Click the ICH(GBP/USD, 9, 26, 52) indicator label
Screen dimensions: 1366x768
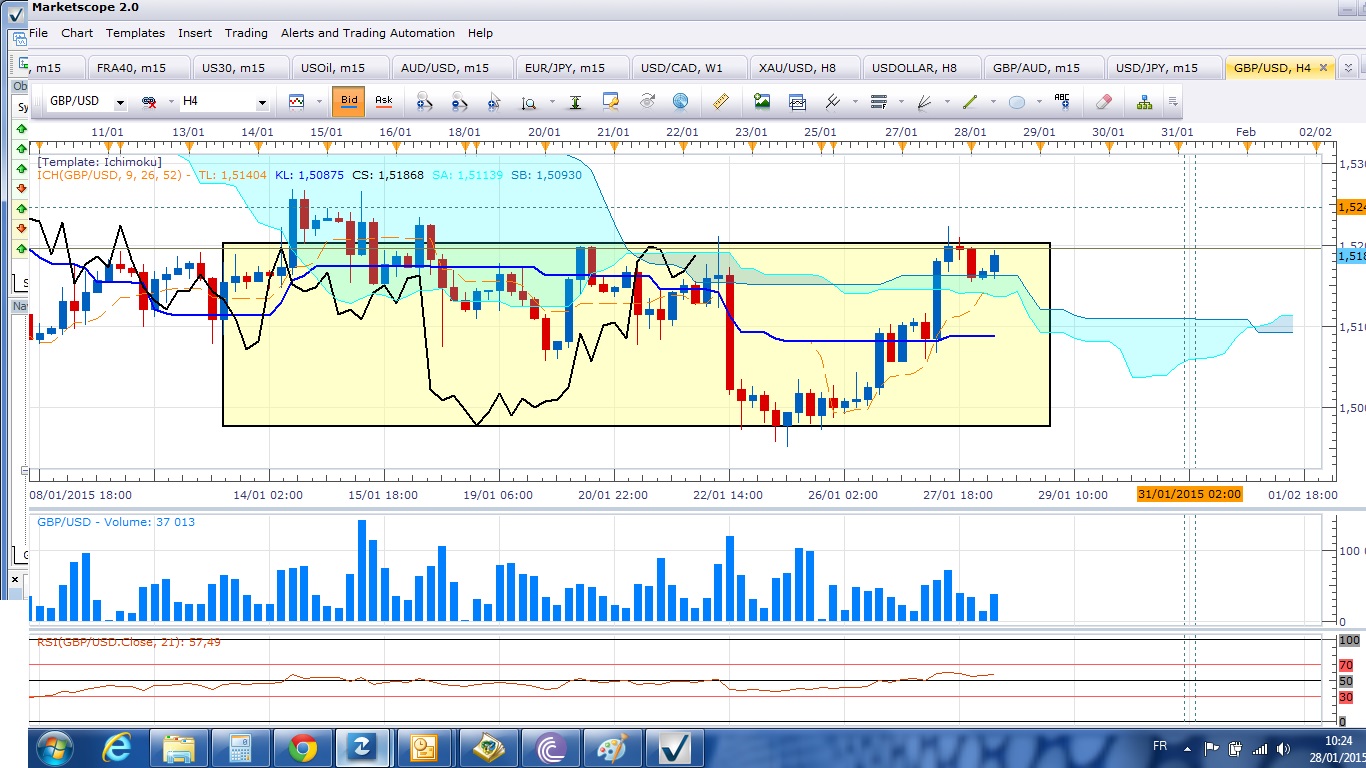[x=110, y=175]
